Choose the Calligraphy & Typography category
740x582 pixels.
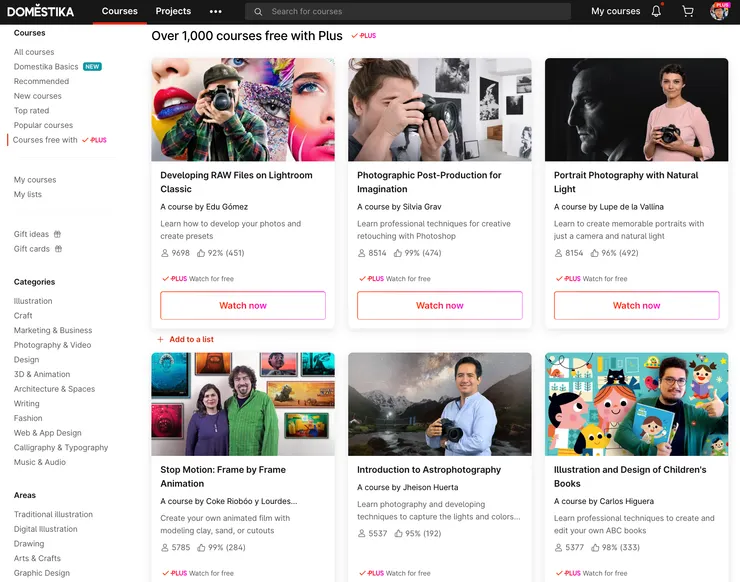click(61, 447)
